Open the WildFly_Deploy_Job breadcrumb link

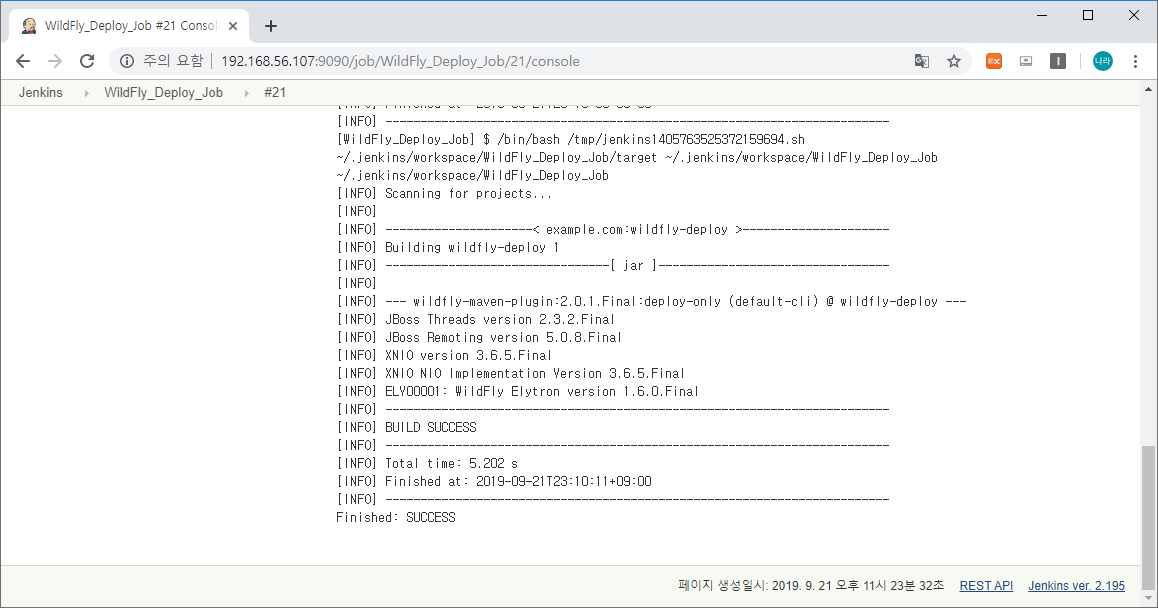pos(163,92)
